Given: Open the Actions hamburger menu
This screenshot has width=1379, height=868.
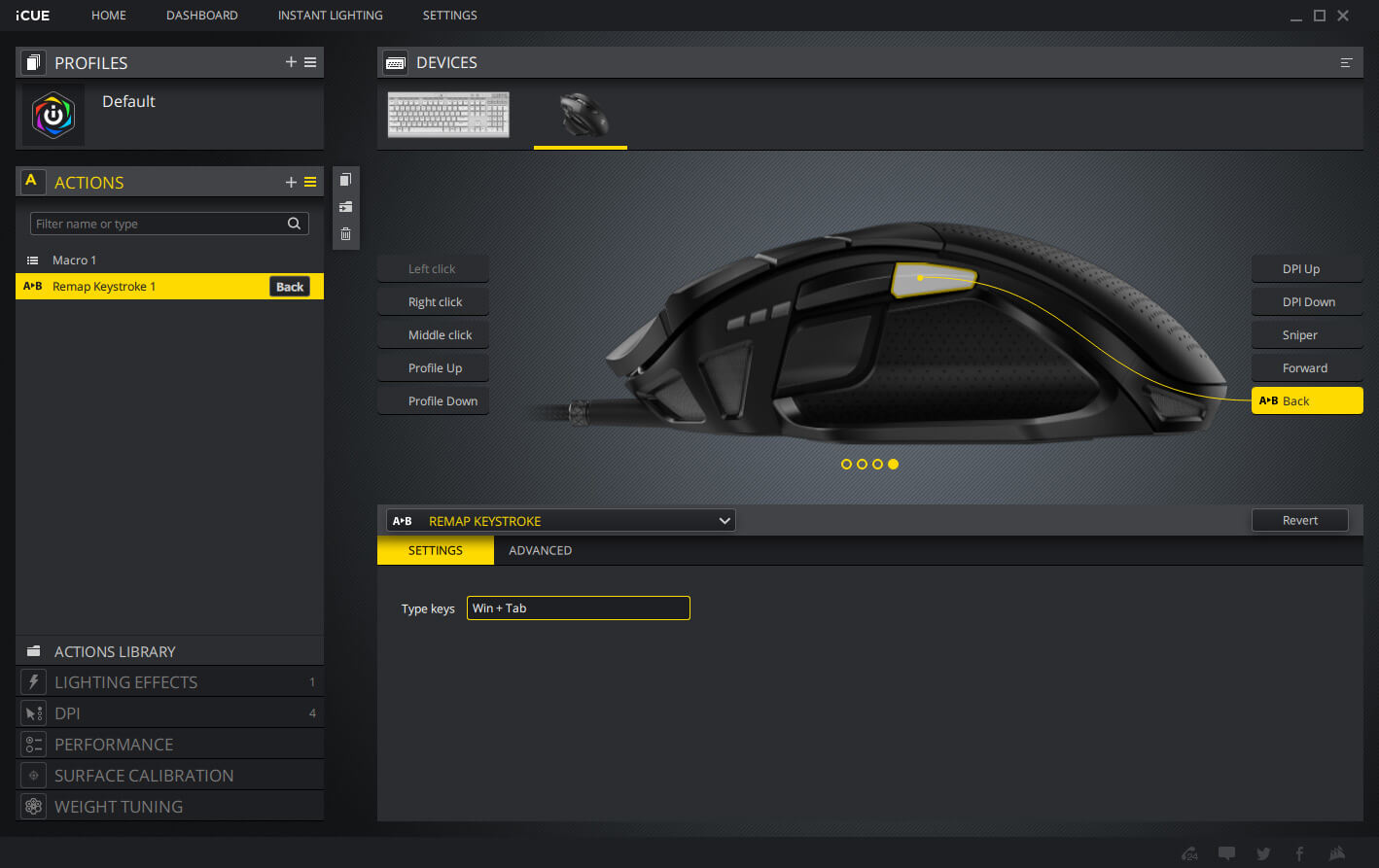Looking at the screenshot, I should pyautogui.click(x=310, y=182).
